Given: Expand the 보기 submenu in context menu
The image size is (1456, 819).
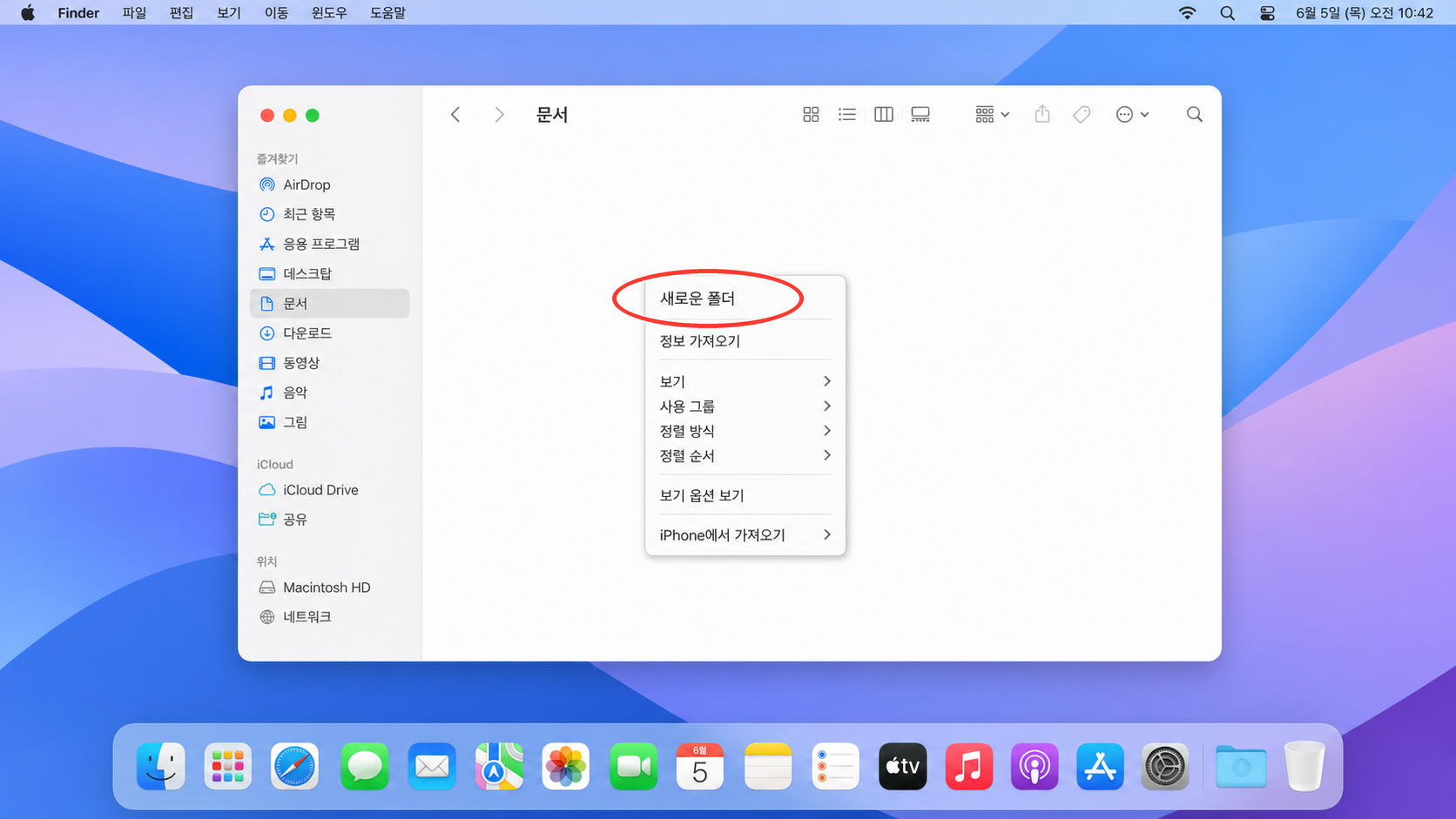Looking at the screenshot, I should pyautogui.click(x=745, y=381).
